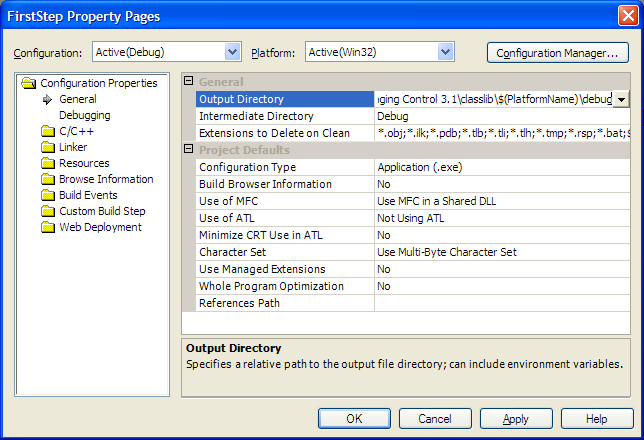
Task: Collapse the Project Defaults section
Action: pos(189,150)
